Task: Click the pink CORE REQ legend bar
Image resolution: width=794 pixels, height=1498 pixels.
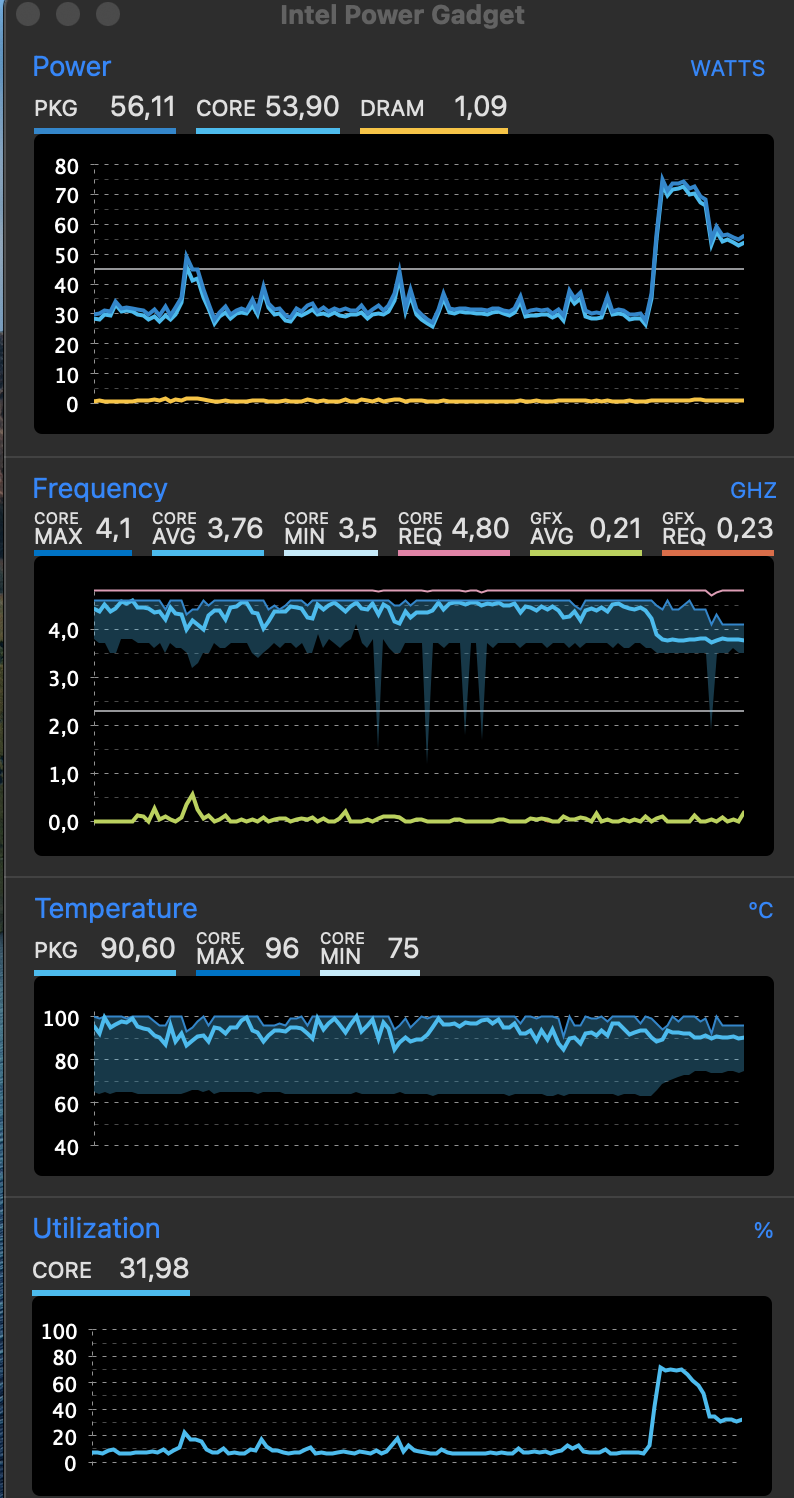Action: 454,552
